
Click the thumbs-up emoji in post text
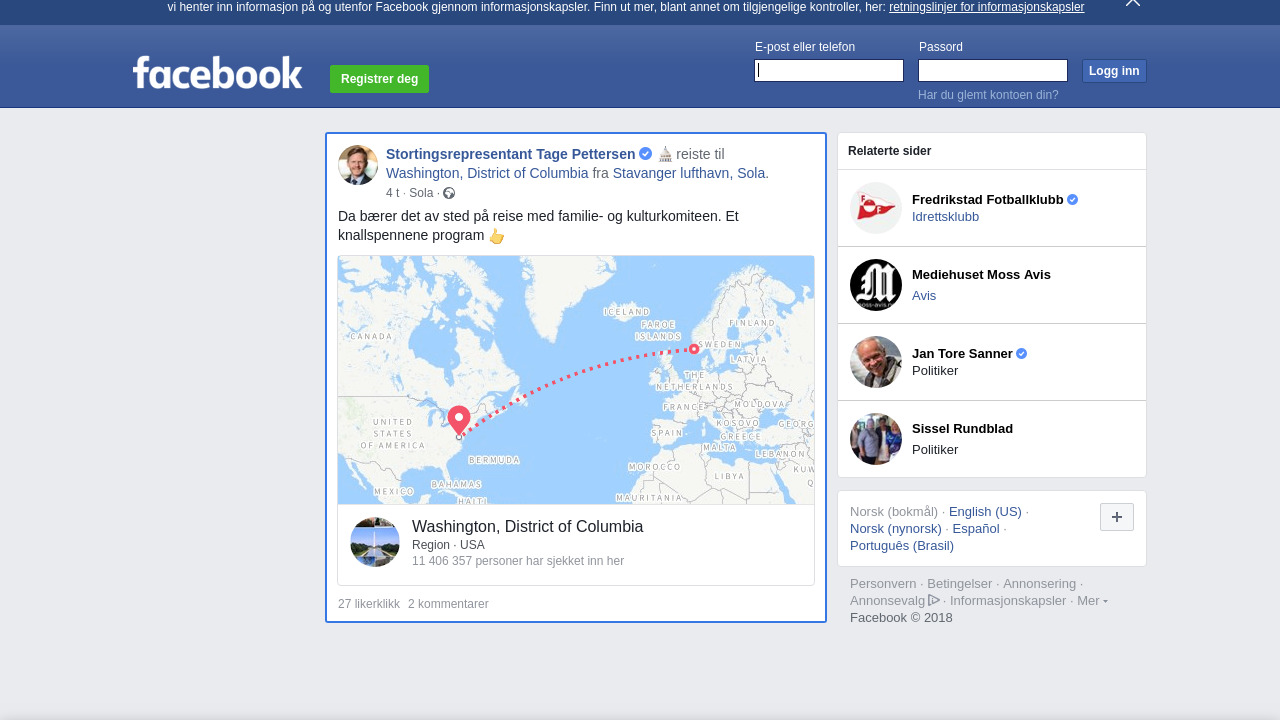[x=496, y=236]
